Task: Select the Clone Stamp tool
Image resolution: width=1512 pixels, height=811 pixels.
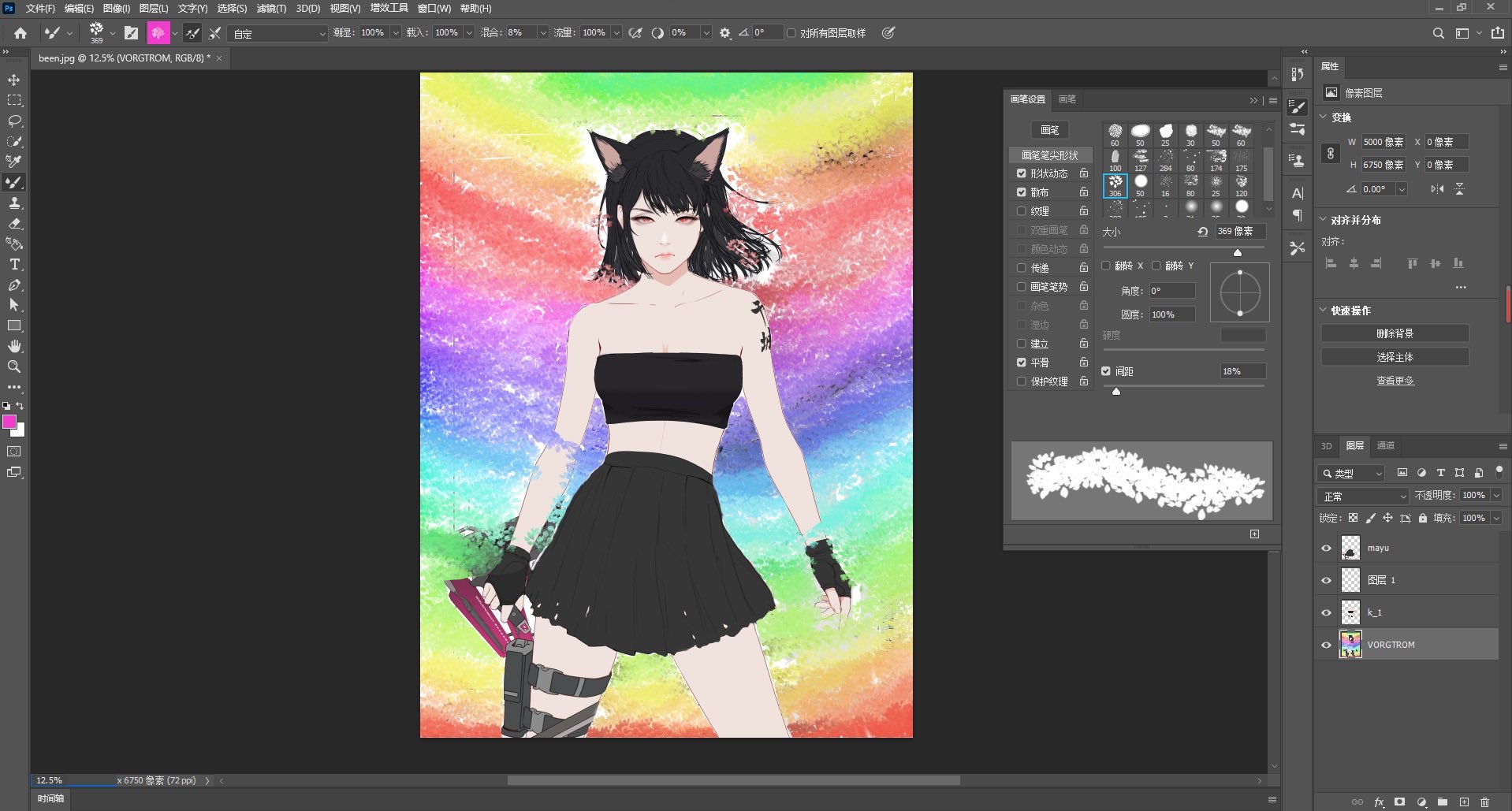Action: click(x=14, y=203)
